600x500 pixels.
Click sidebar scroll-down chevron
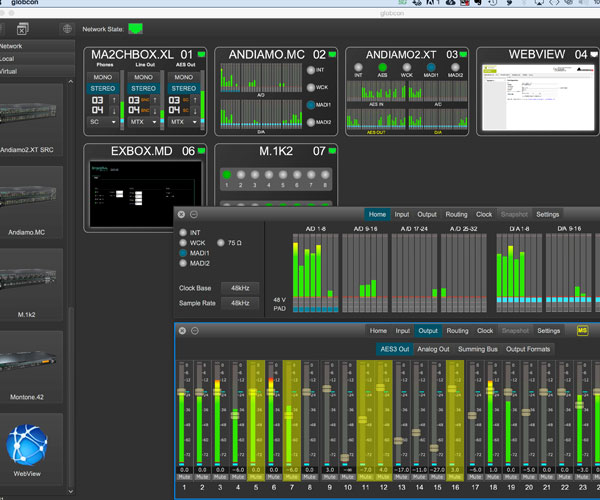(70, 491)
